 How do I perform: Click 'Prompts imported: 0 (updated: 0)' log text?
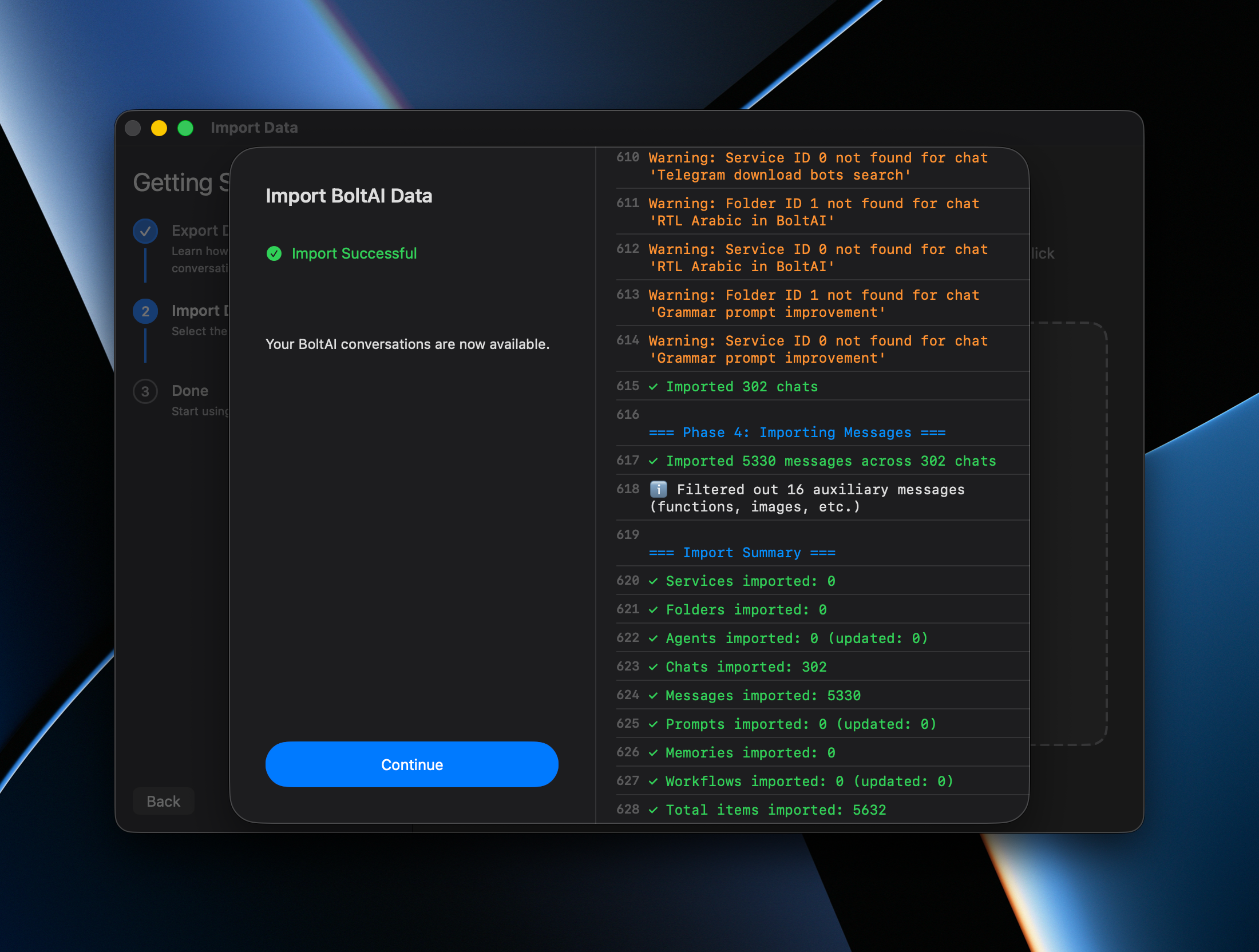coord(801,724)
